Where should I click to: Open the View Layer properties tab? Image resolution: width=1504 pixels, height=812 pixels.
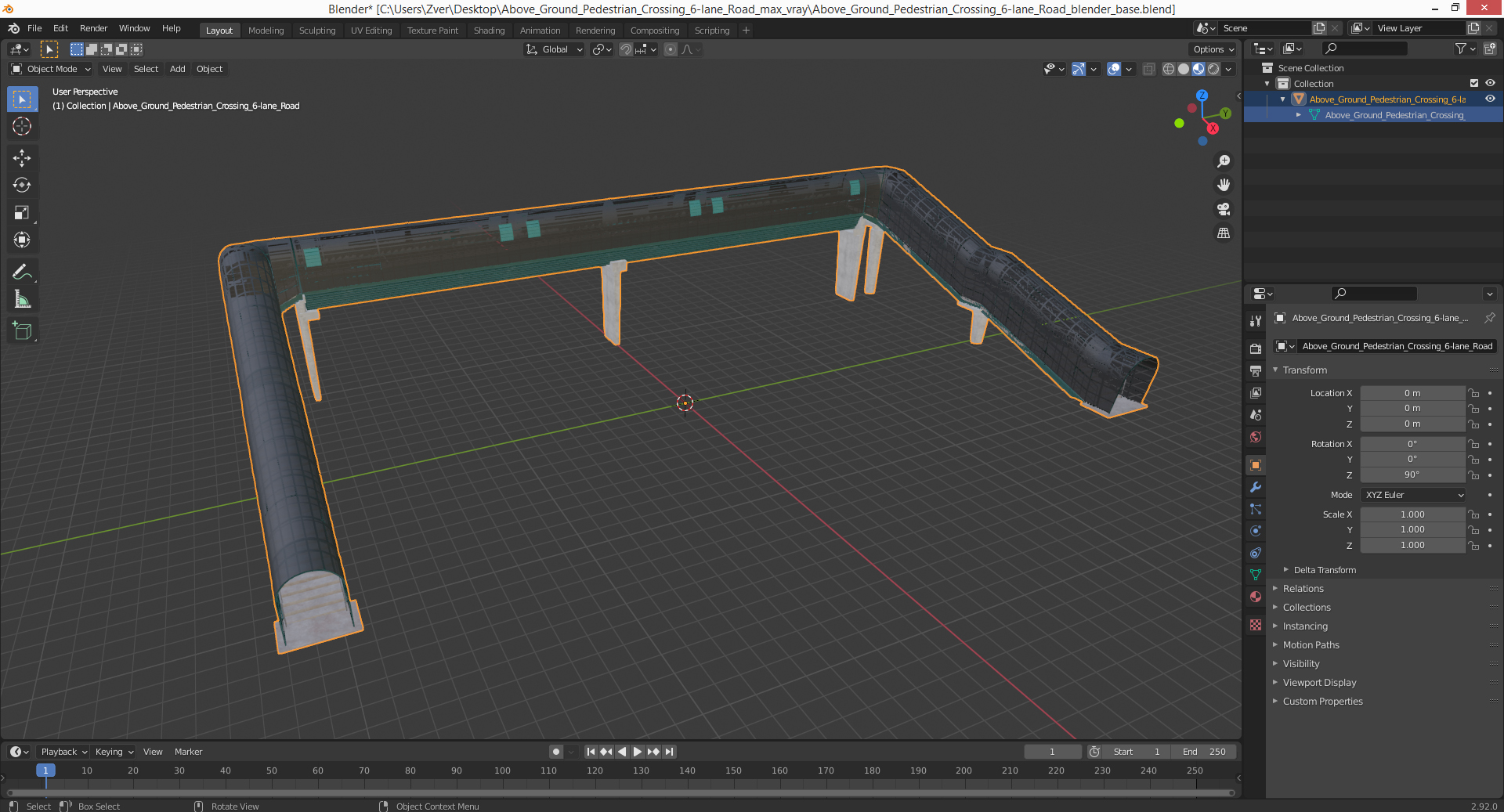click(1256, 392)
